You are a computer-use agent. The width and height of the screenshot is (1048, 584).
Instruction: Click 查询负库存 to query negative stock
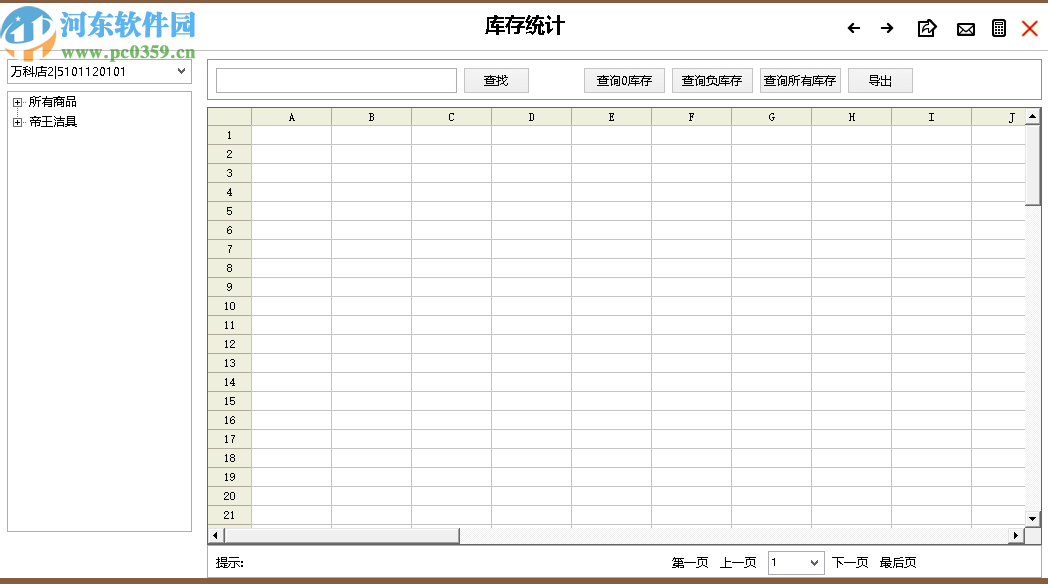[x=712, y=80]
